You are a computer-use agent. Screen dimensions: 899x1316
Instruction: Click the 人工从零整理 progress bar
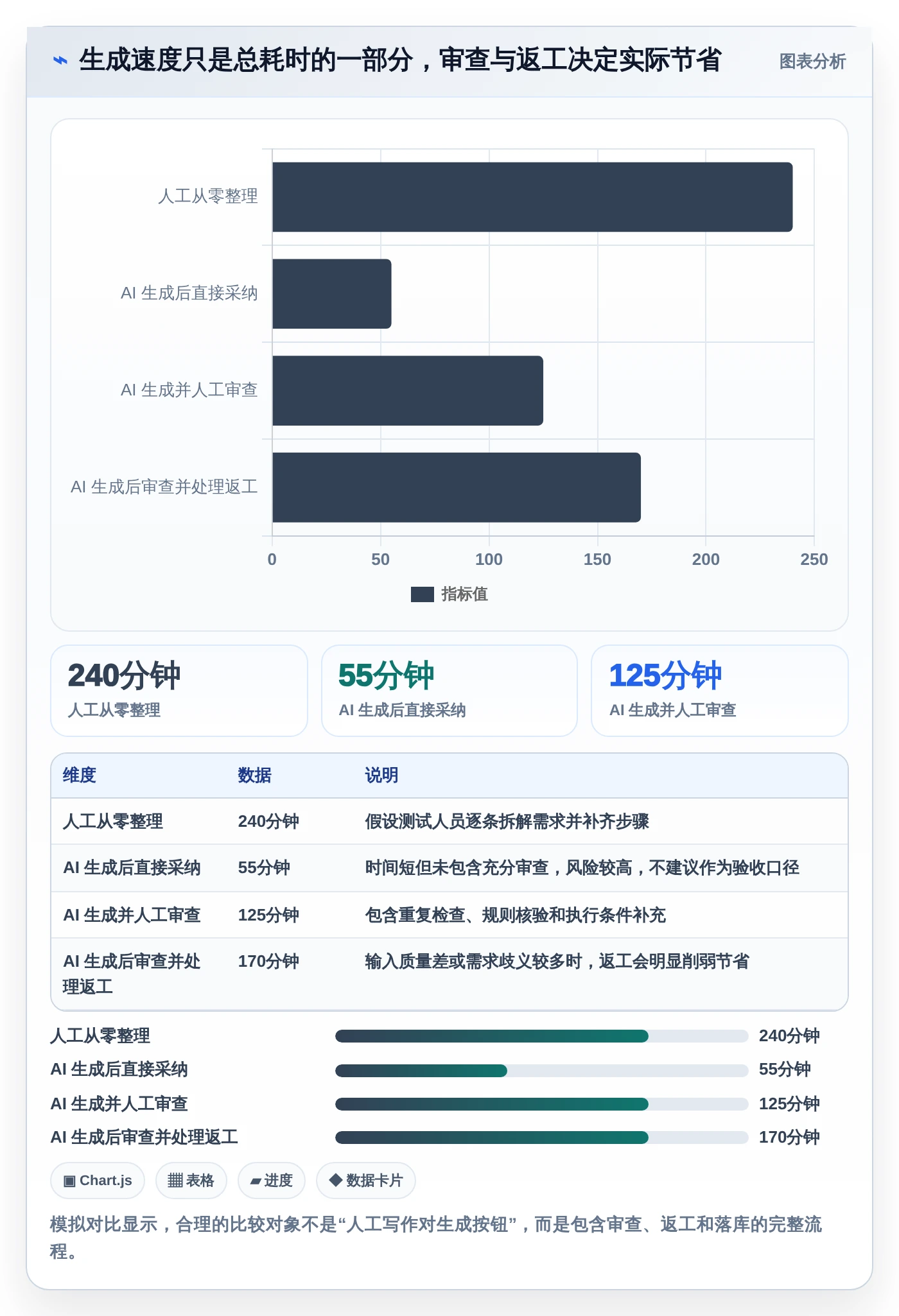(542, 1036)
